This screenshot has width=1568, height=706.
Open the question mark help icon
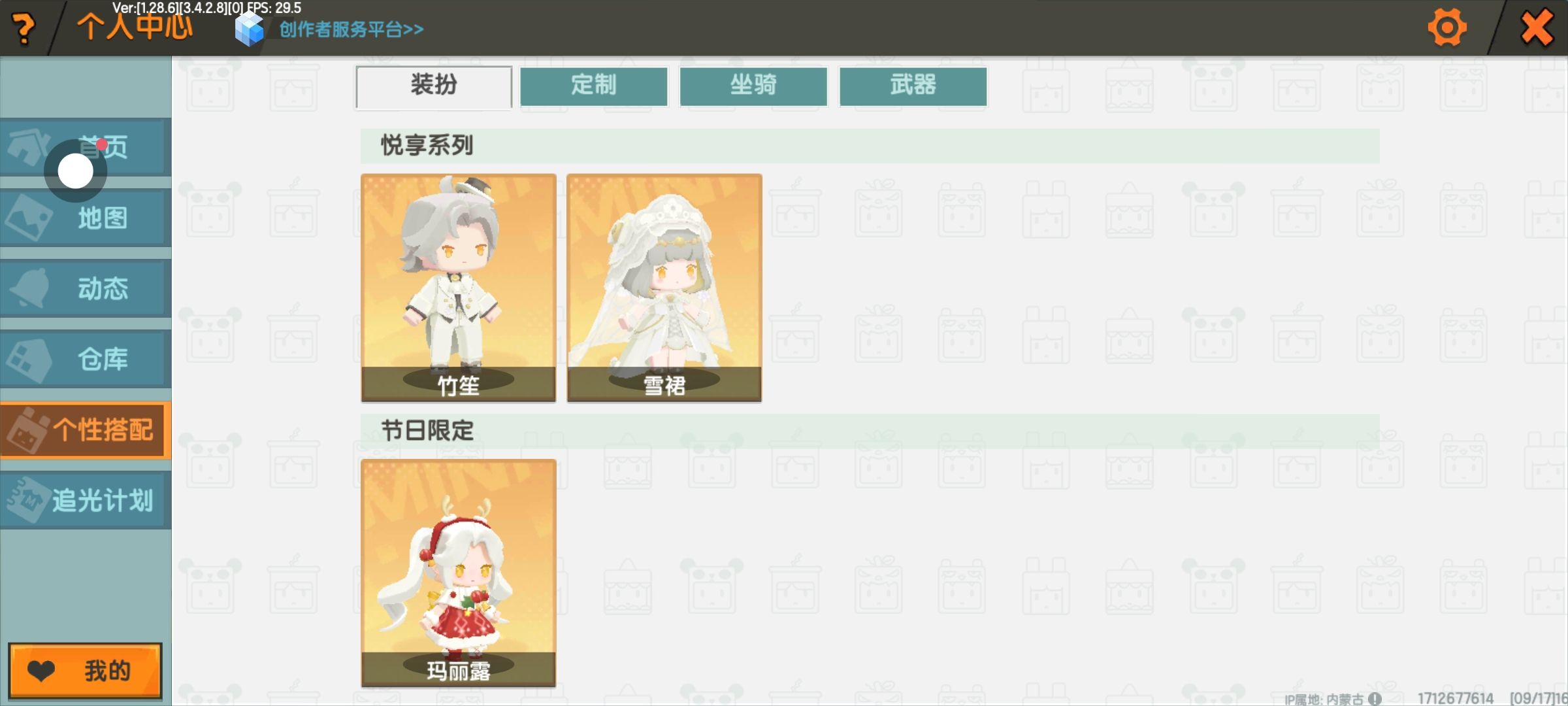(24, 29)
